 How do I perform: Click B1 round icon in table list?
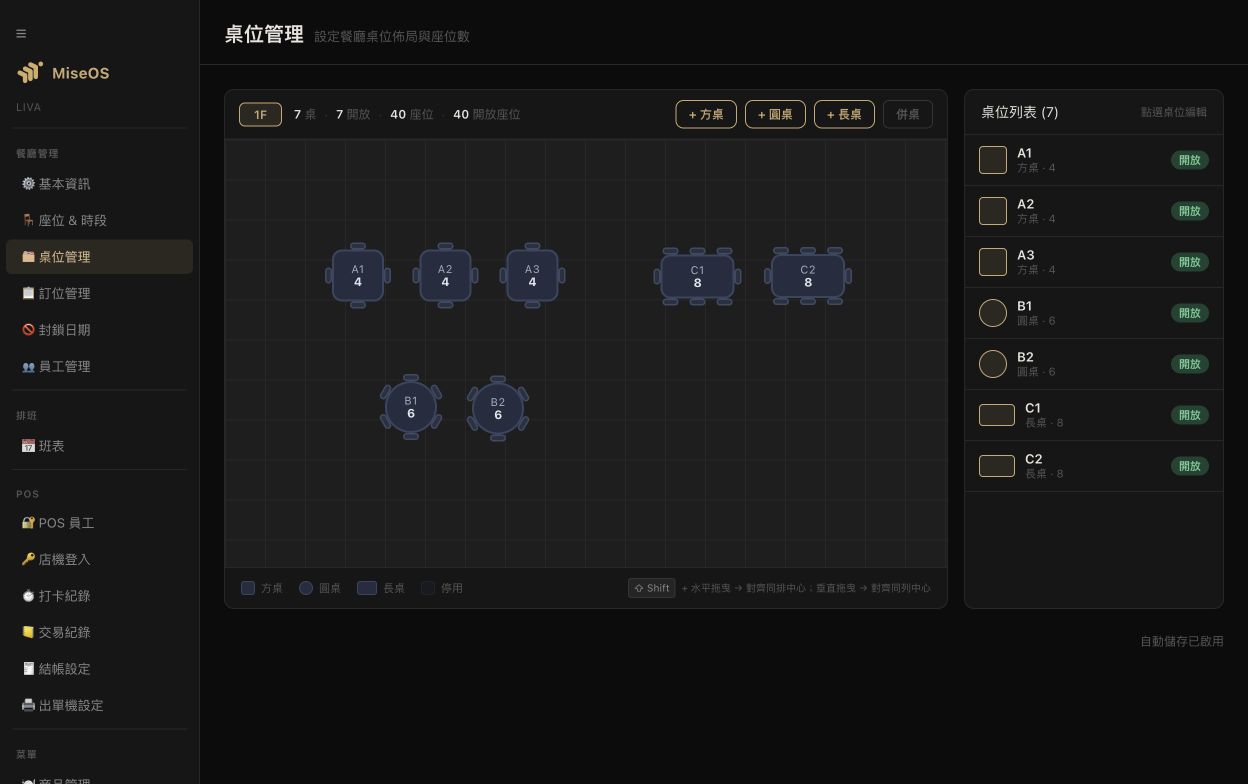(x=993, y=313)
